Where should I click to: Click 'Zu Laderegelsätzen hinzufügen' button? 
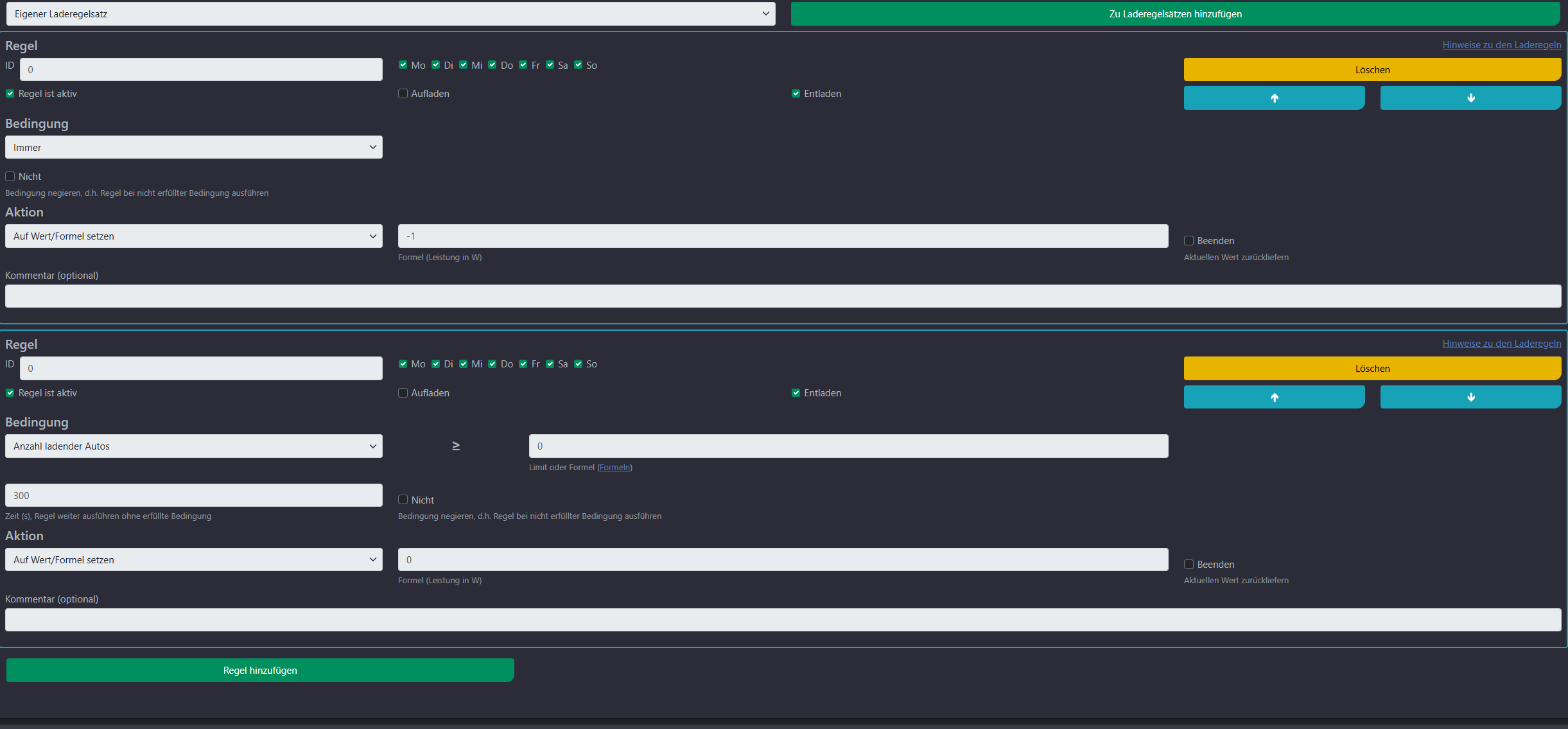(1175, 13)
